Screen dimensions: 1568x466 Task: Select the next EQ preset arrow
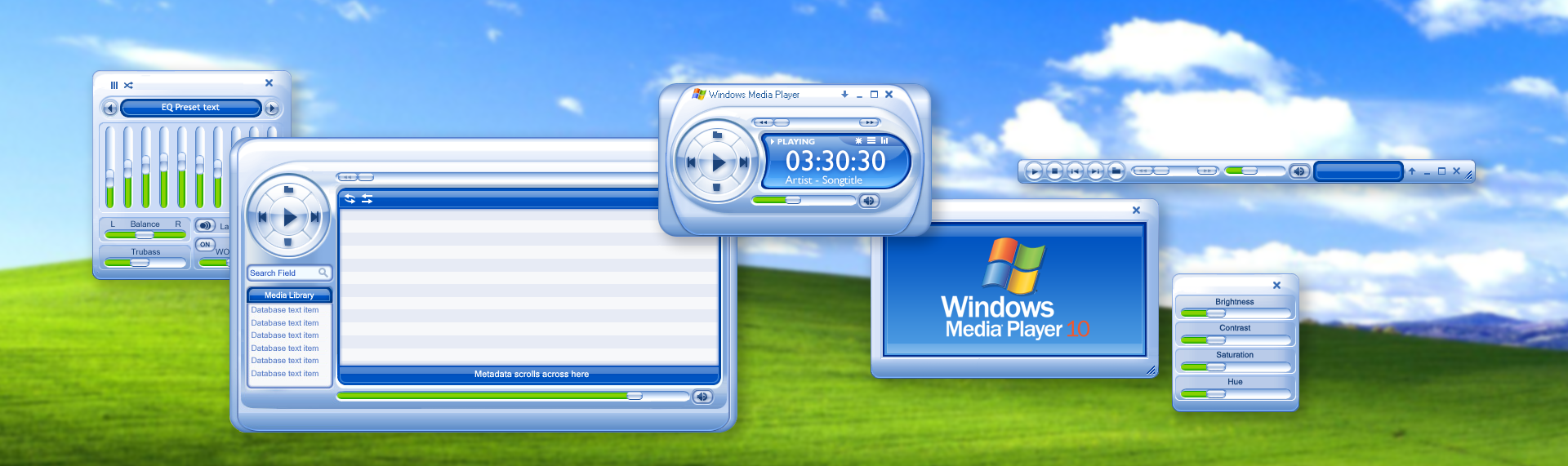pyautogui.click(x=272, y=108)
